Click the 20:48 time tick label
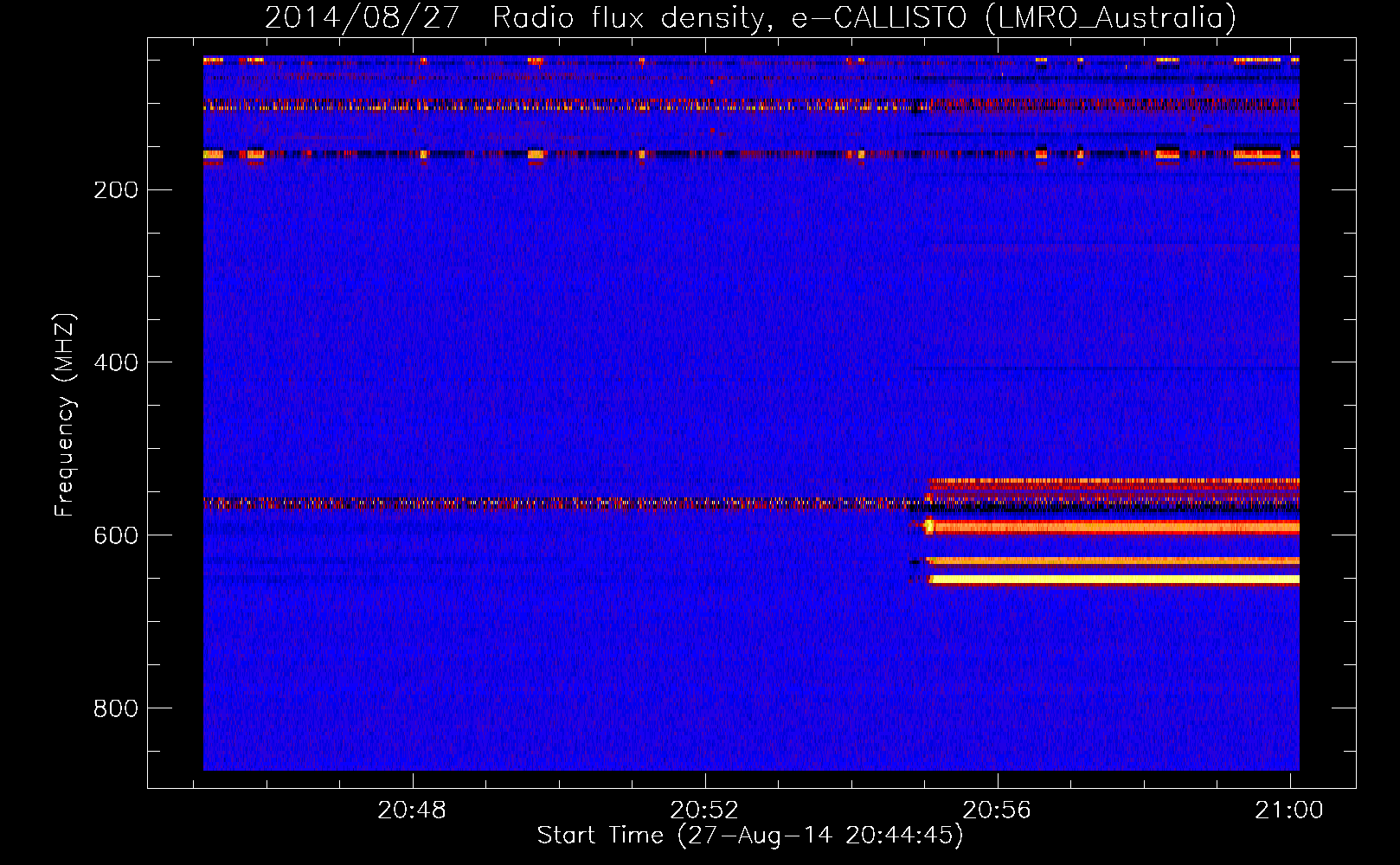Screen dimensions: 1400x865 click(413, 811)
